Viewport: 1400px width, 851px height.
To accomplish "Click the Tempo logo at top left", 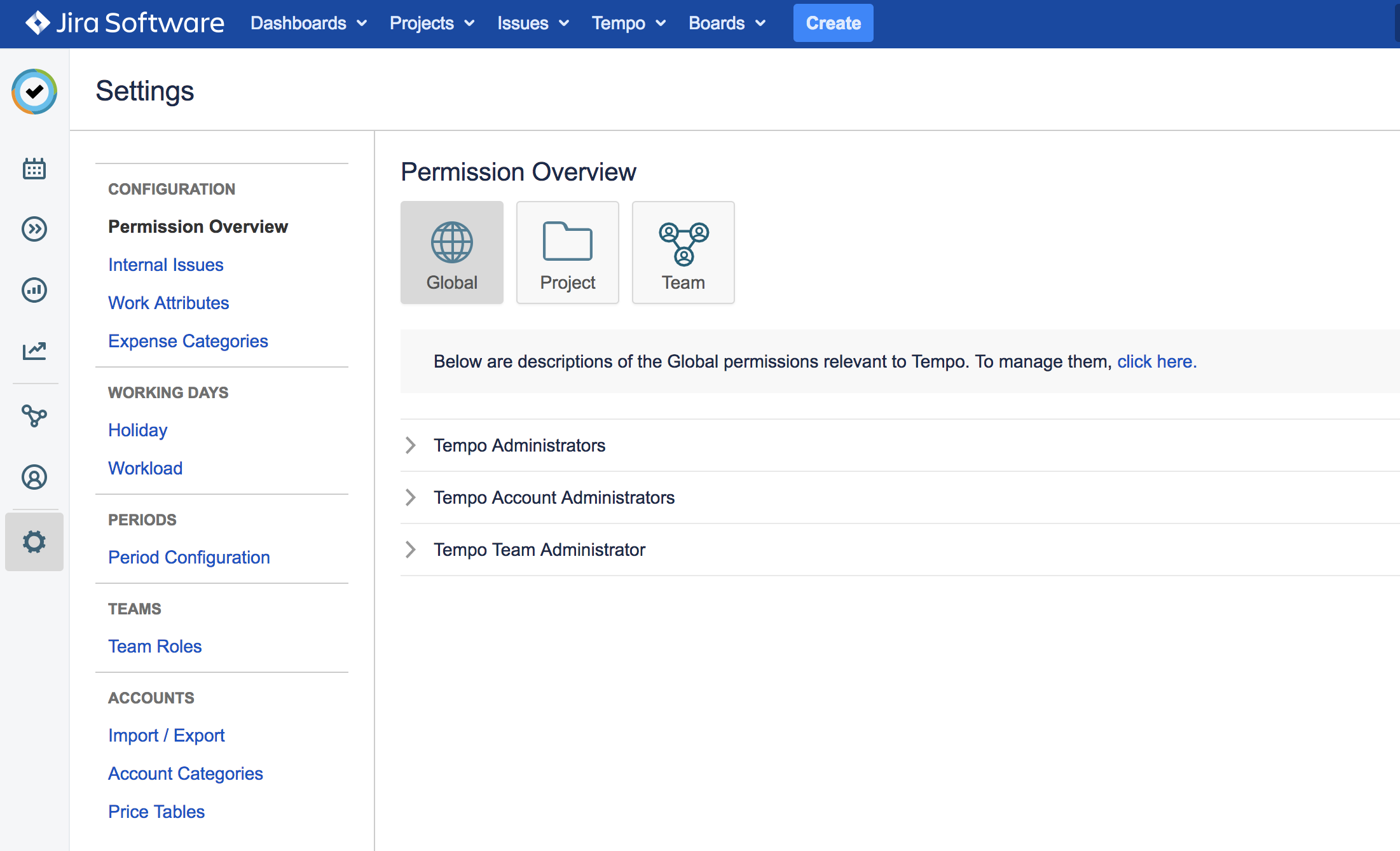I will (34, 92).
